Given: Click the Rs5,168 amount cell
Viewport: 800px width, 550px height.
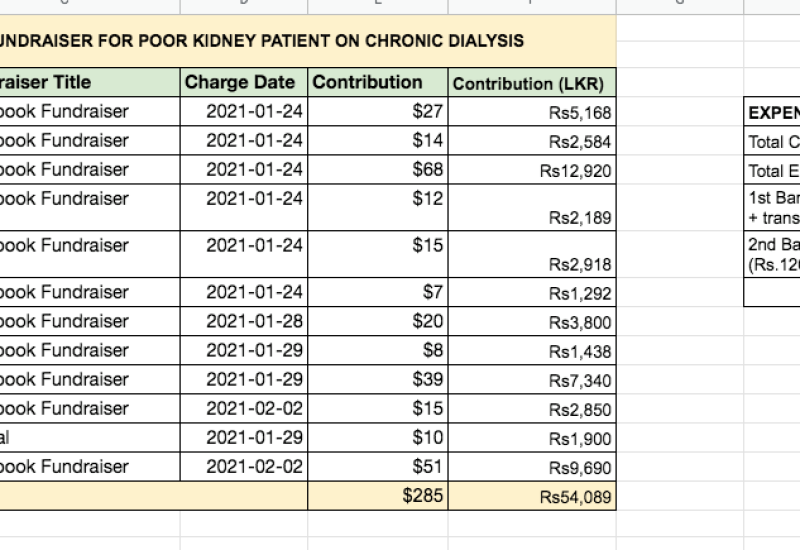Looking at the screenshot, I should [531, 112].
